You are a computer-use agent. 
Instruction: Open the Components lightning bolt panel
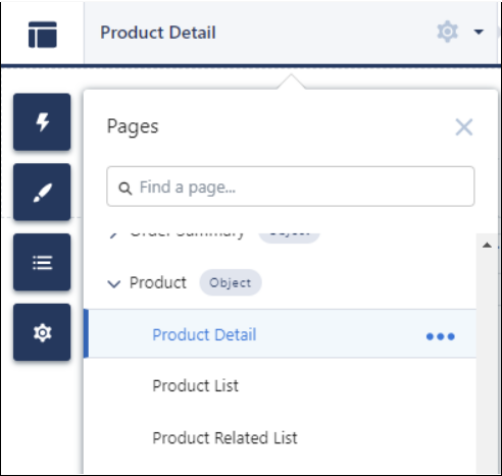pyautogui.click(x=42, y=122)
